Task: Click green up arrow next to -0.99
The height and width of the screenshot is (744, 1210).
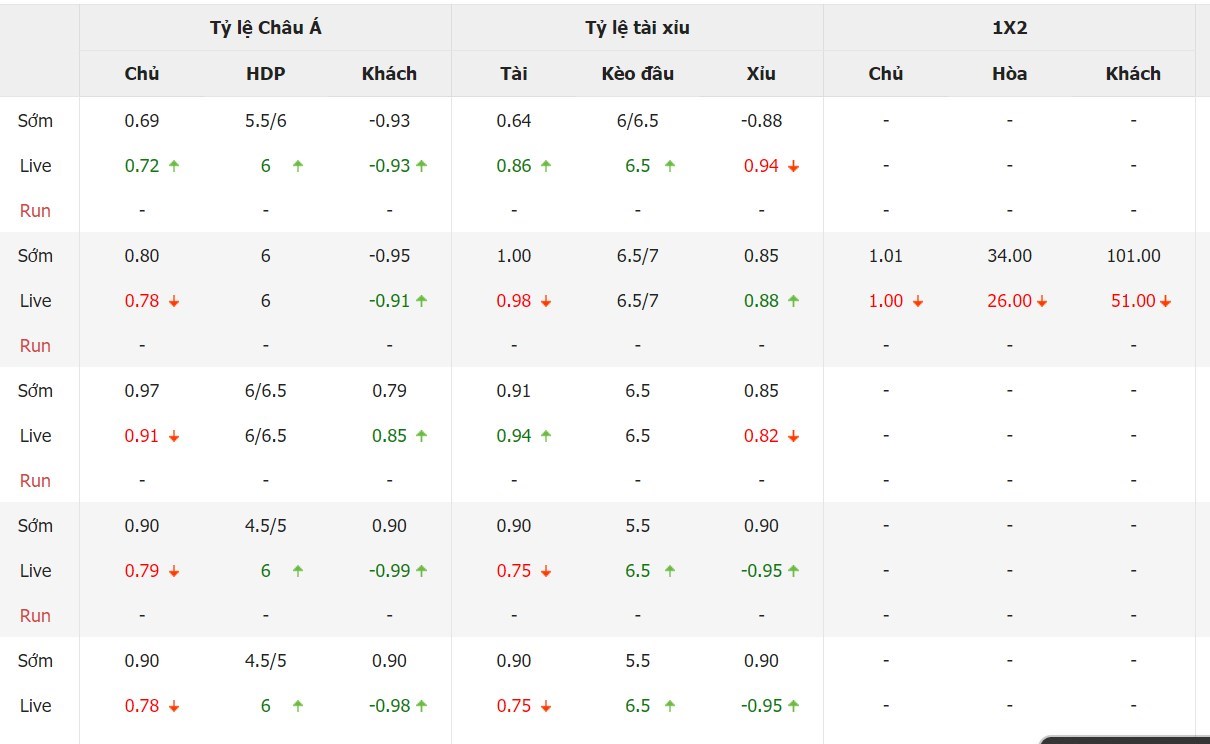Action: pyautogui.click(x=421, y=571)
